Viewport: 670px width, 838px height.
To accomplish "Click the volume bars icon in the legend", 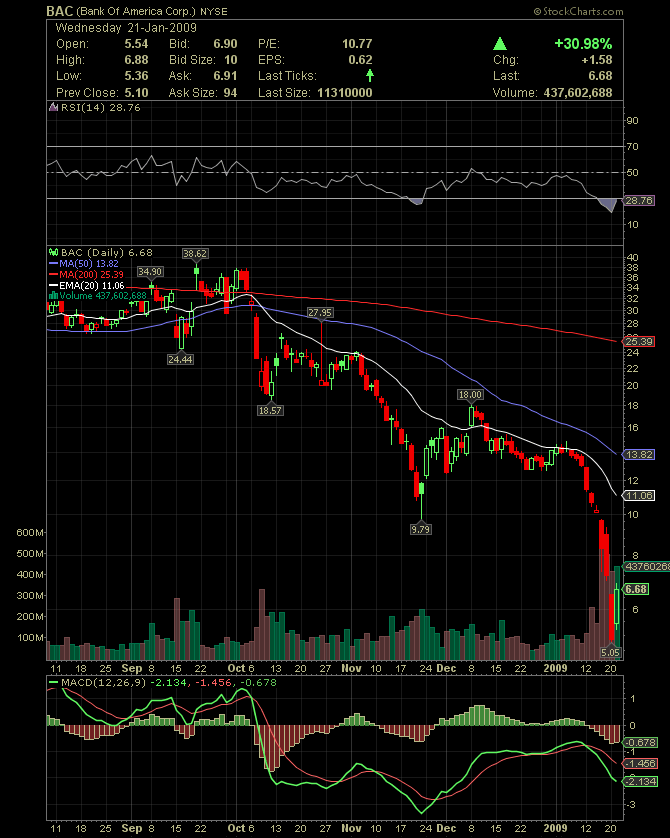I will tap(53, 296).
